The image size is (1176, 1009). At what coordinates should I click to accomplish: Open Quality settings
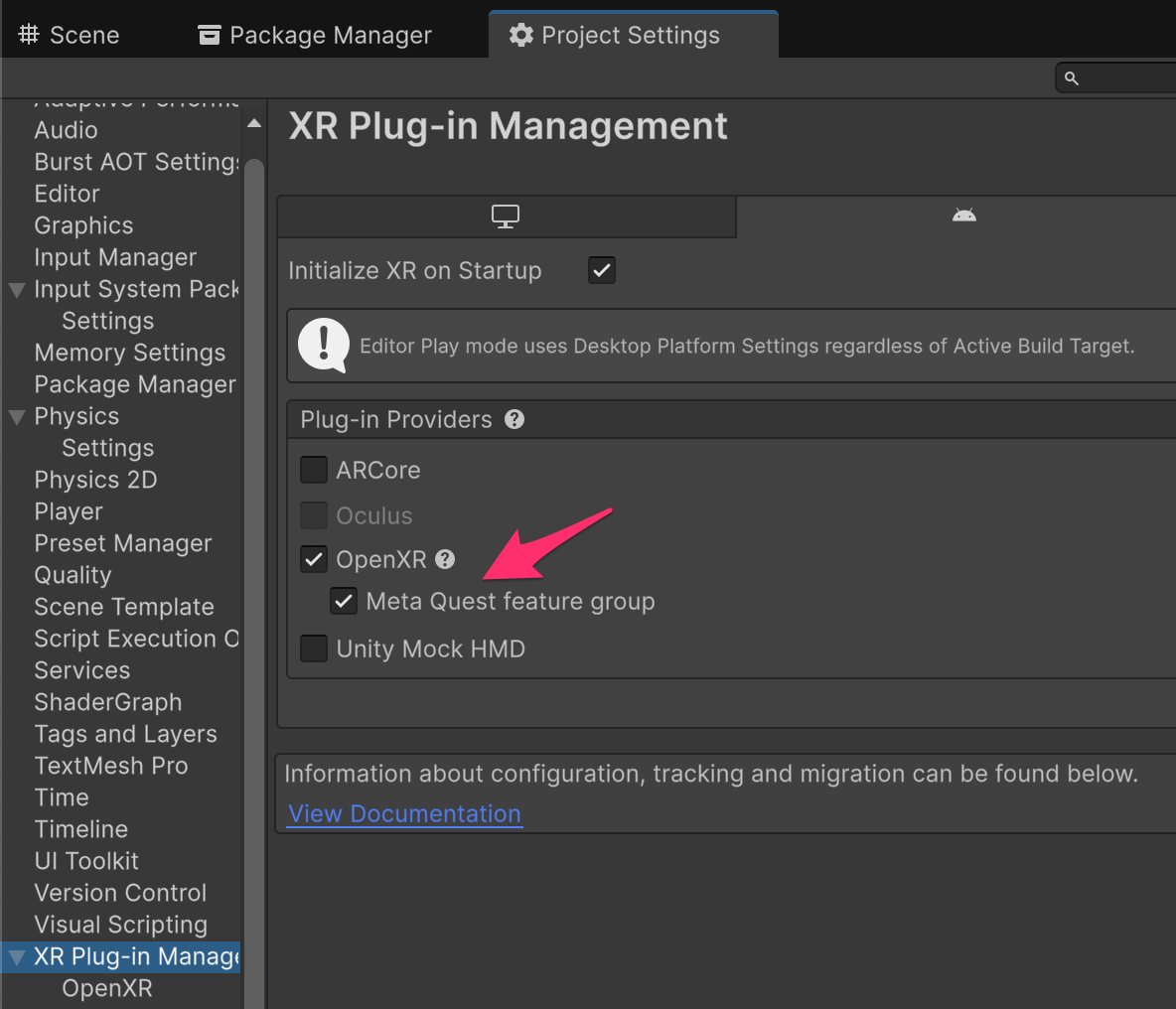point(73,575)
